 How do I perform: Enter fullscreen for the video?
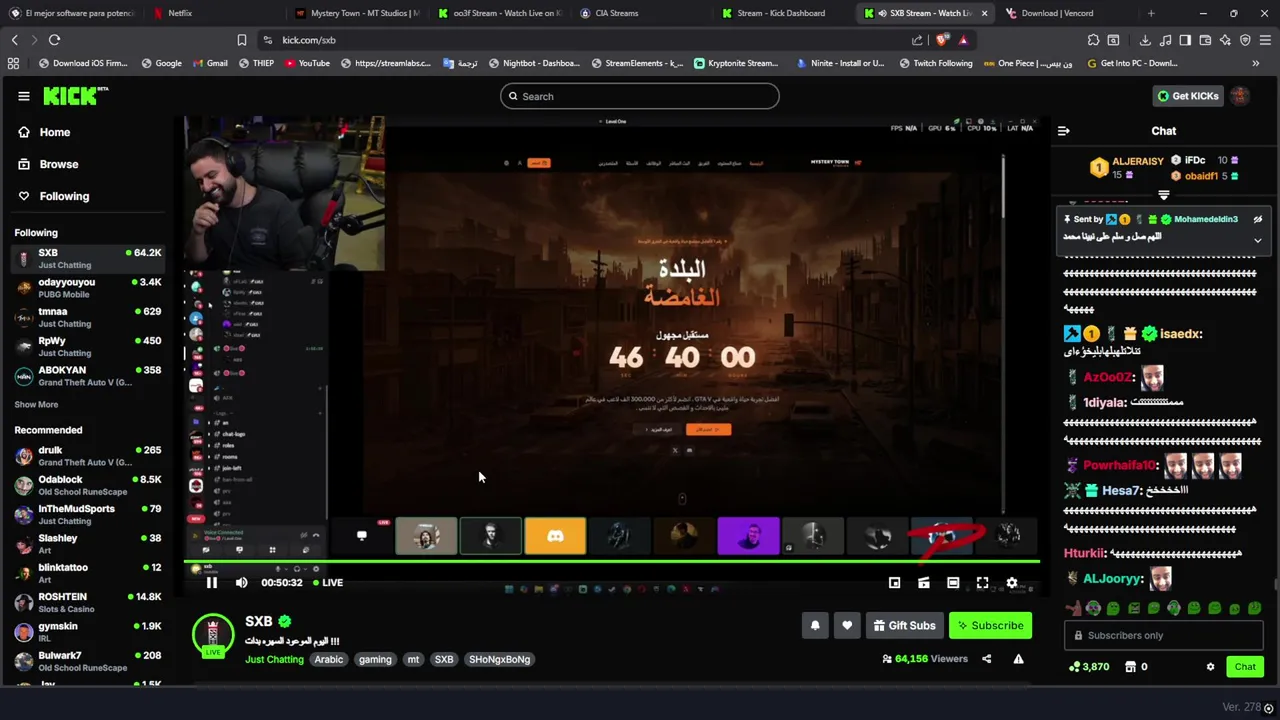983,583
